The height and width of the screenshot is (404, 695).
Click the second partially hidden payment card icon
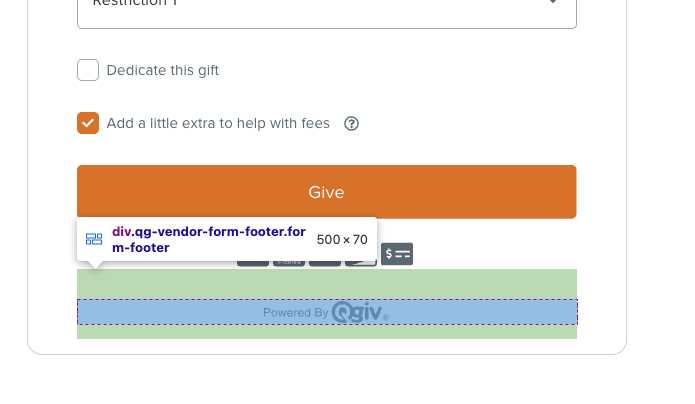tap(289, 263)
